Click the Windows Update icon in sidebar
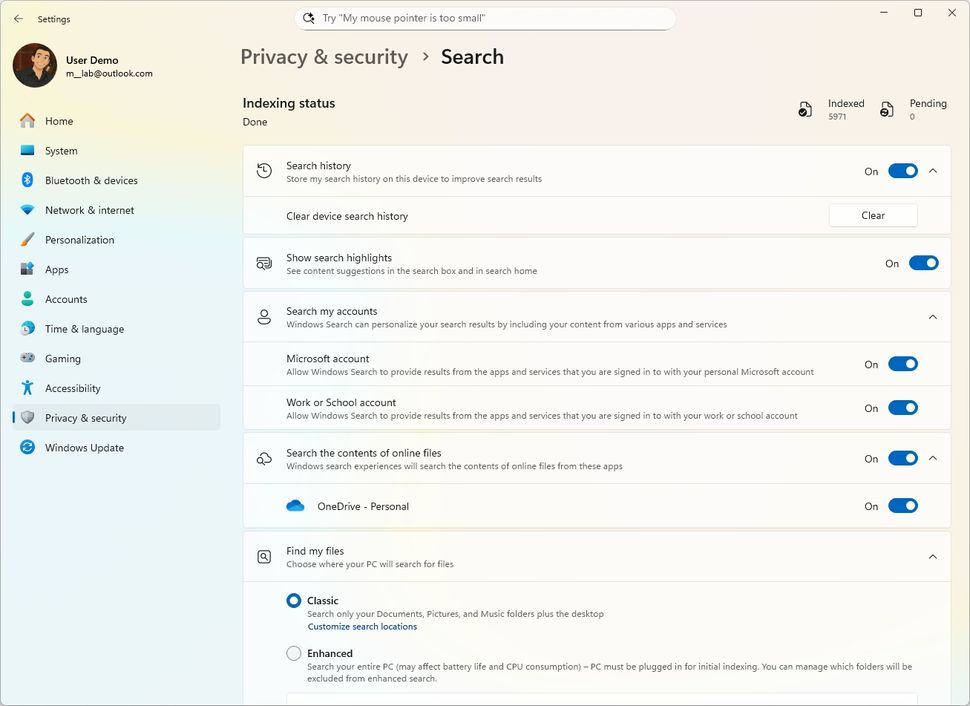Image resolution: width=970 pixels, height=706 pixels. click(27, 448)
